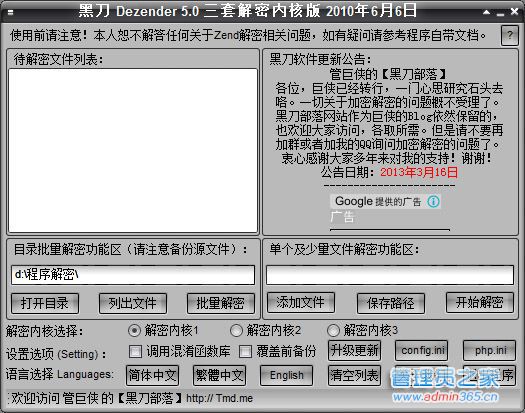Image resolution: width=525 pixels, height=413 pixels.
Task: Click the roll-up arrow in title bar
Action: click(486, 12)
